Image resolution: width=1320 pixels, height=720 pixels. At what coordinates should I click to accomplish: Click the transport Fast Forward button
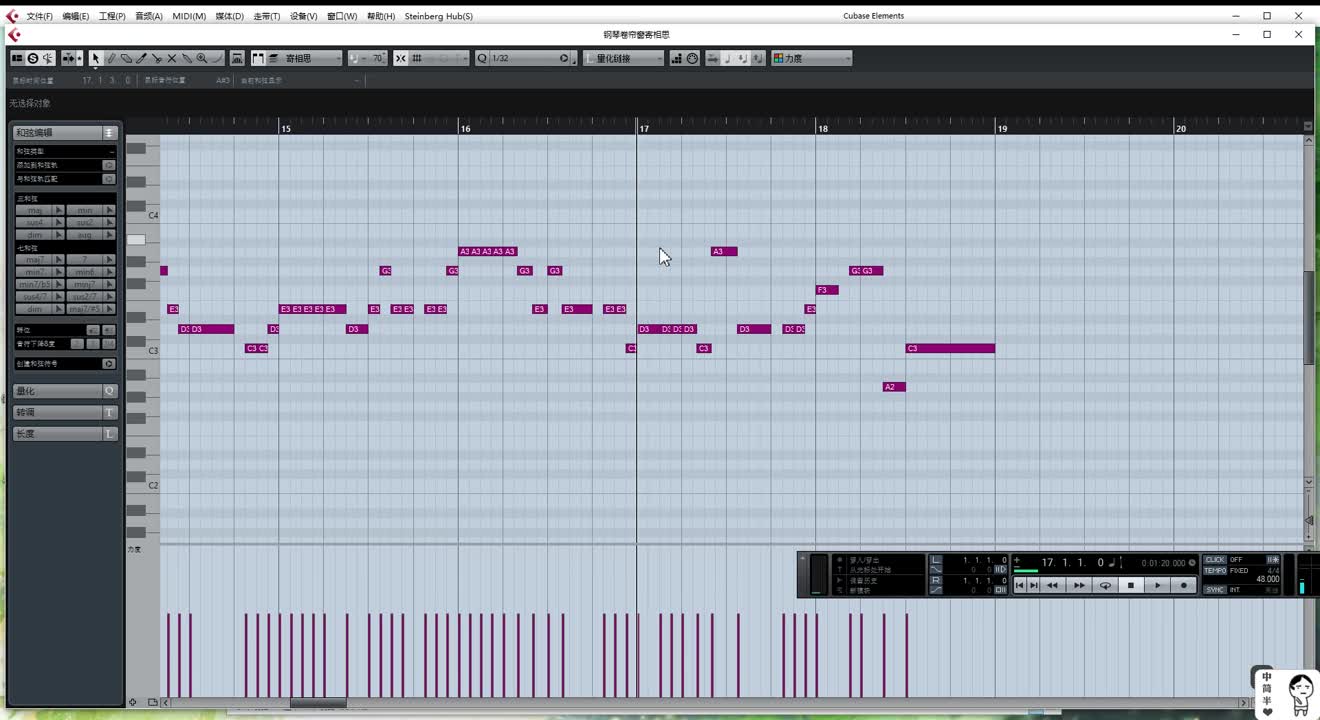coord(1079,585)
